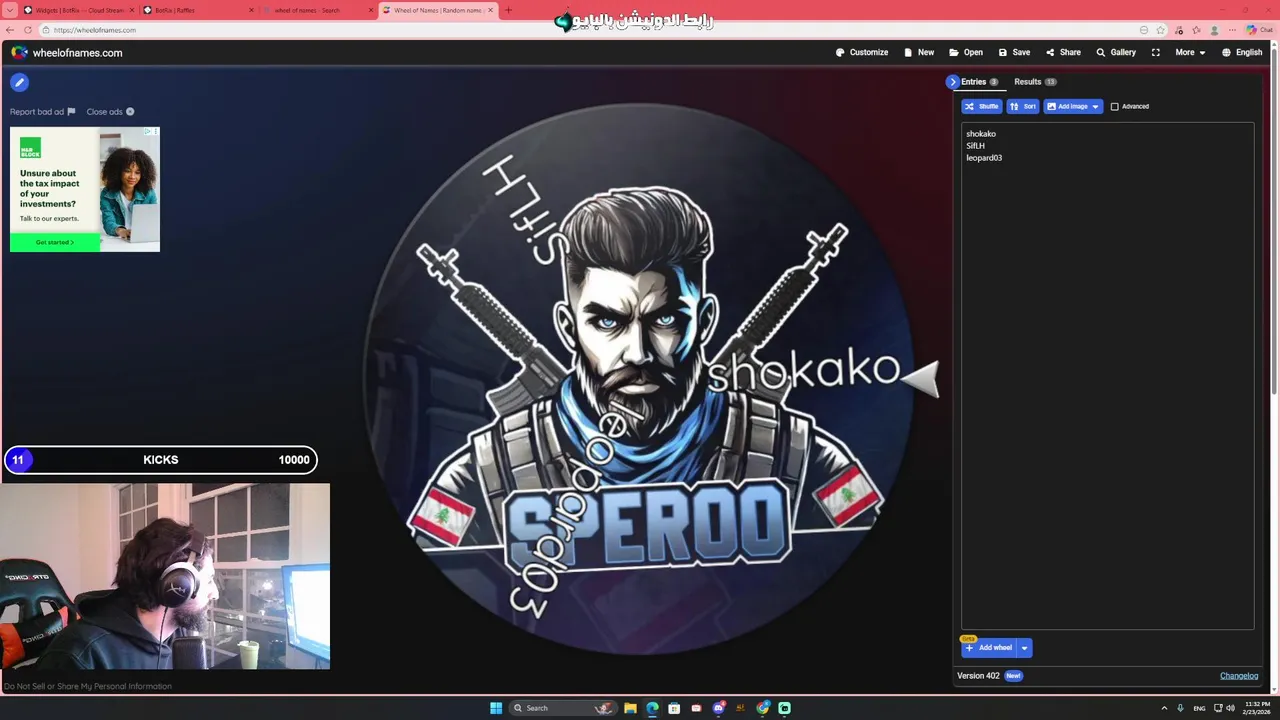Sort the entries alphabetically

coord(1023,106)
